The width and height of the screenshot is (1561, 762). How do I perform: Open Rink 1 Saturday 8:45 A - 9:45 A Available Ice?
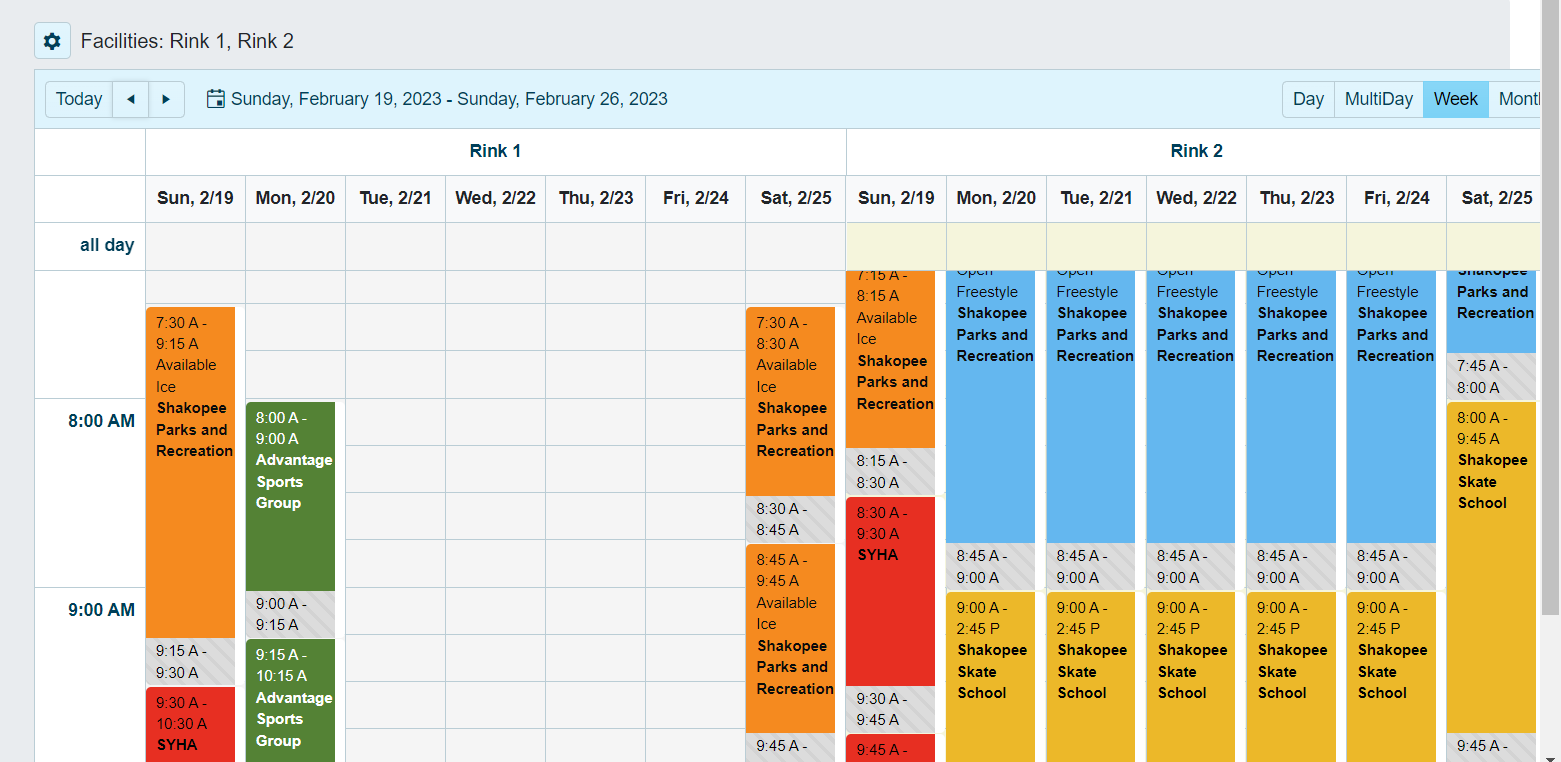(x=790, y=638)
